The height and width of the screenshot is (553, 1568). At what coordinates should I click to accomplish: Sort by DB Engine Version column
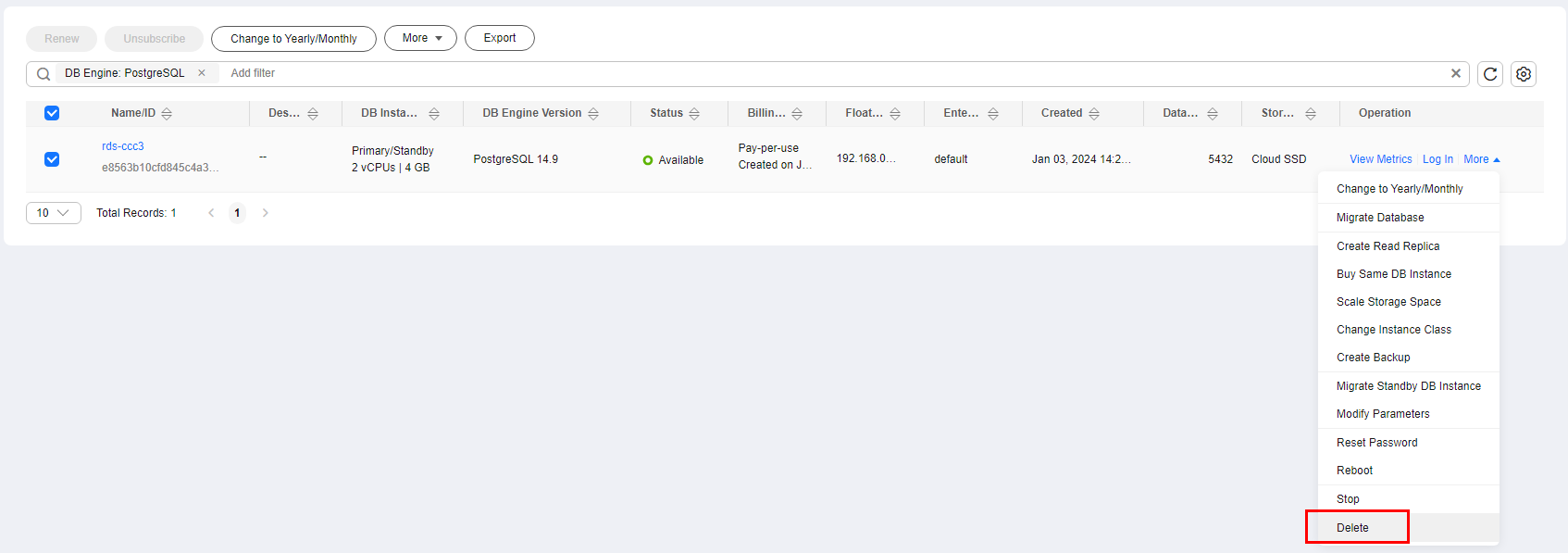593,114
